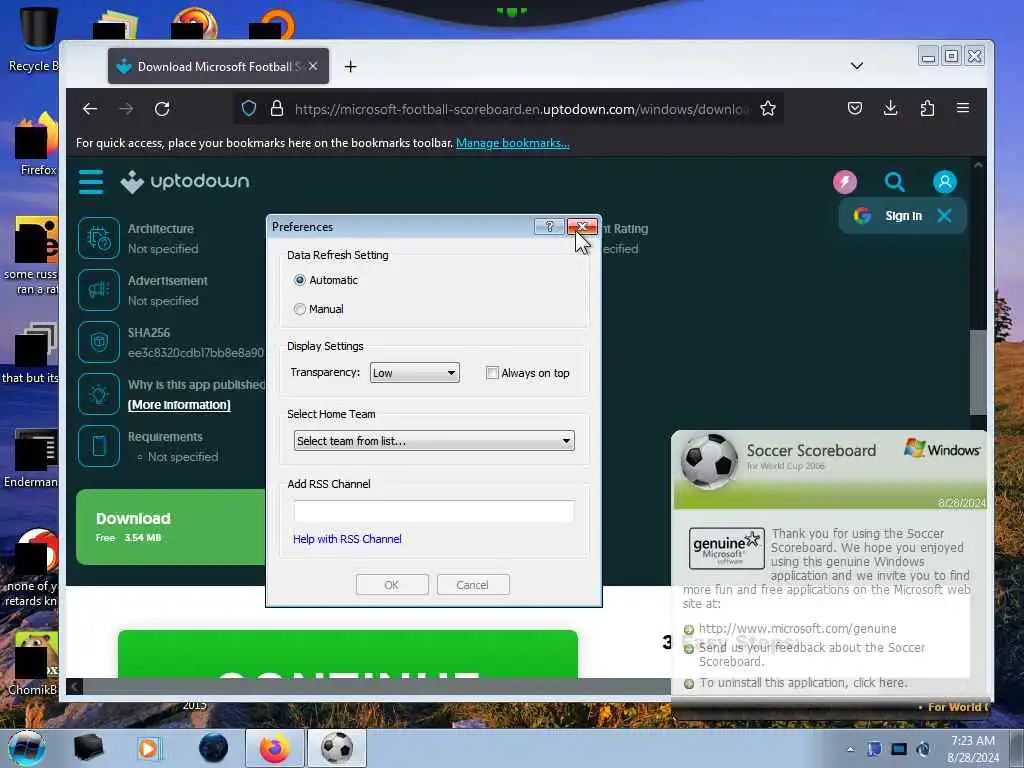Bookmark this page with the star icon
The image size is (1024, 768).
(x=768, y=108)
